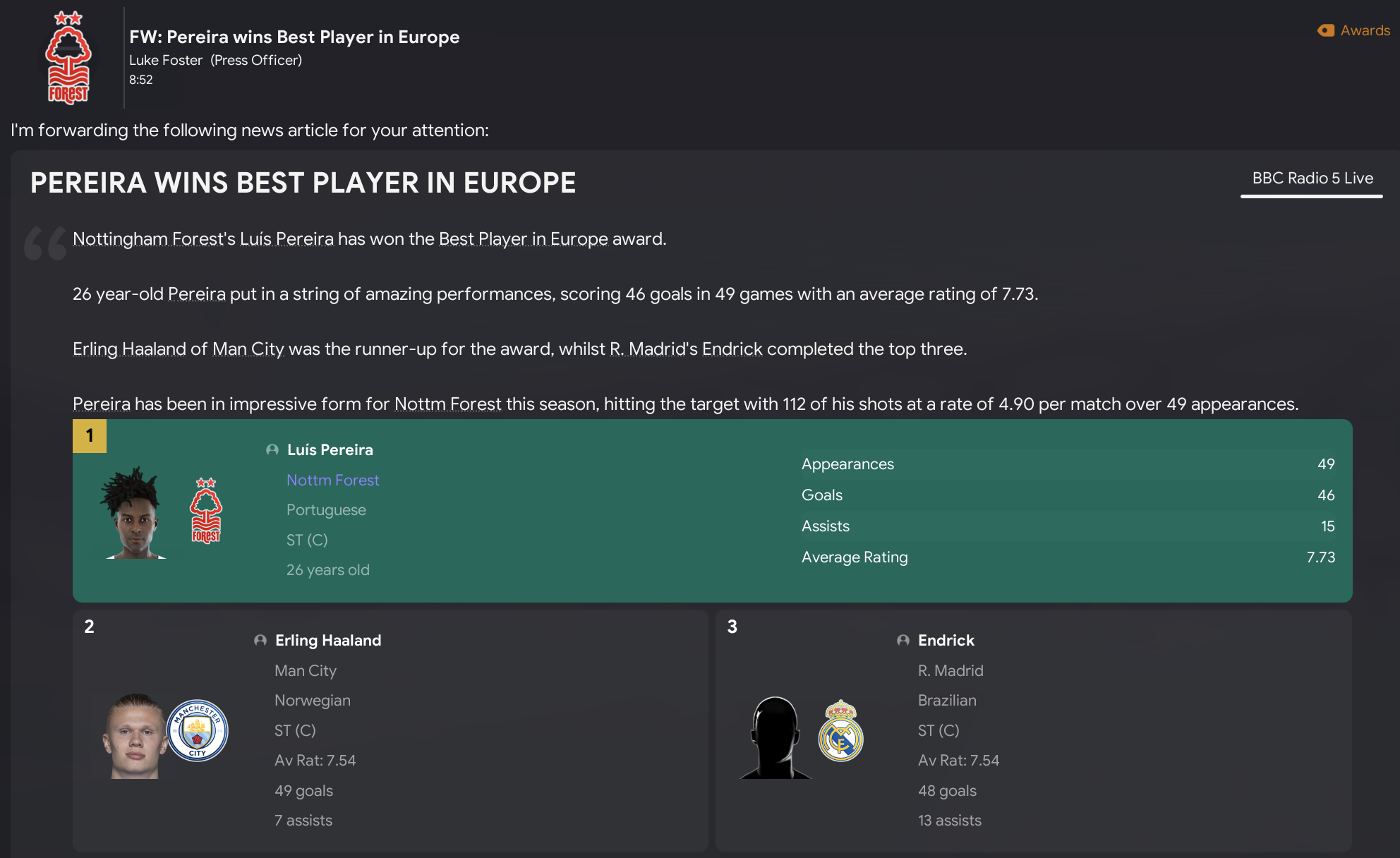Viewport: 1400px width, 858px height.
Task: Click Luís Pereira's face portrait
Action: click(x=134, y=513)
